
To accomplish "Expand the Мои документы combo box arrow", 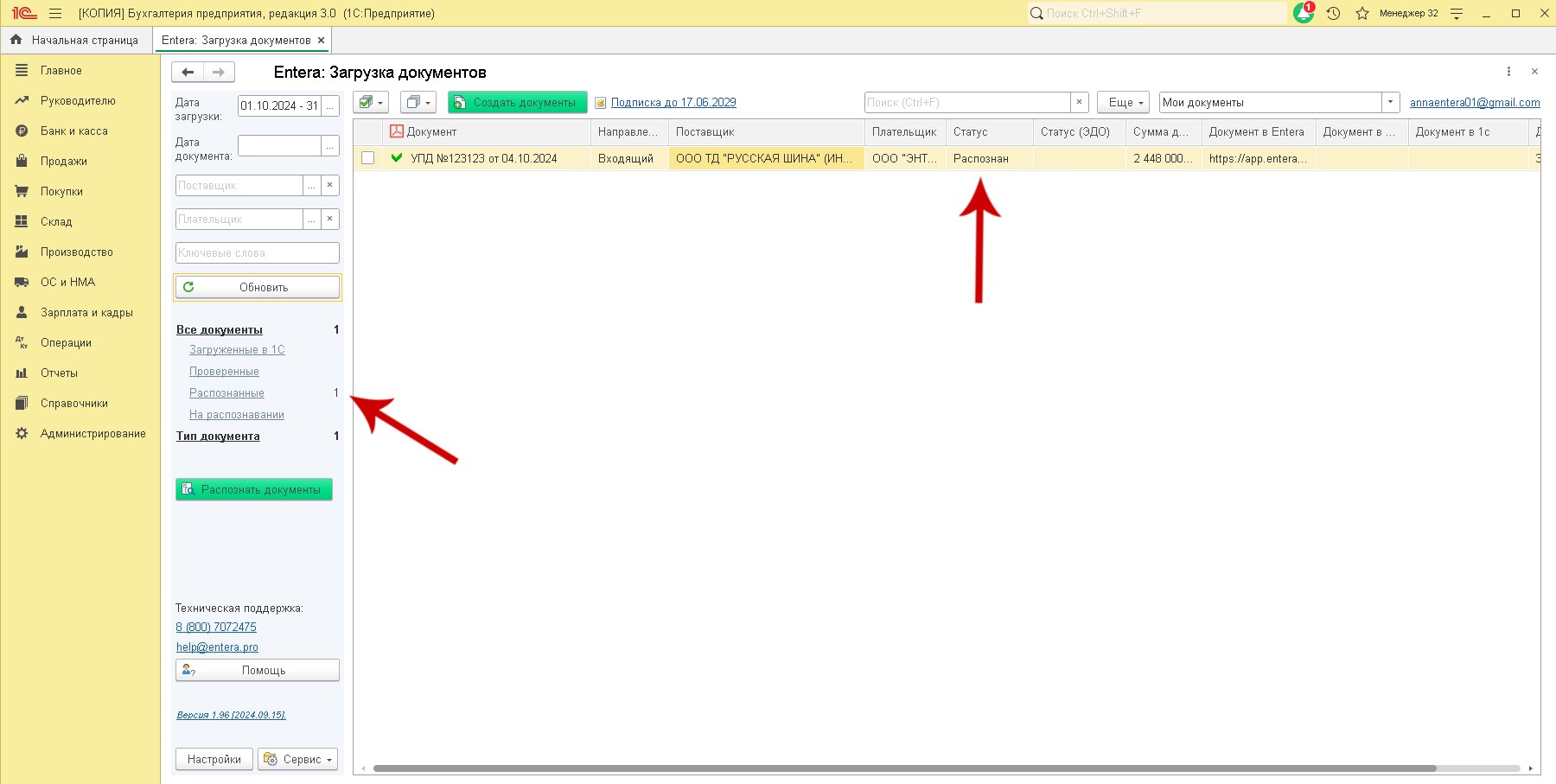I will (x=1390, y=102).
